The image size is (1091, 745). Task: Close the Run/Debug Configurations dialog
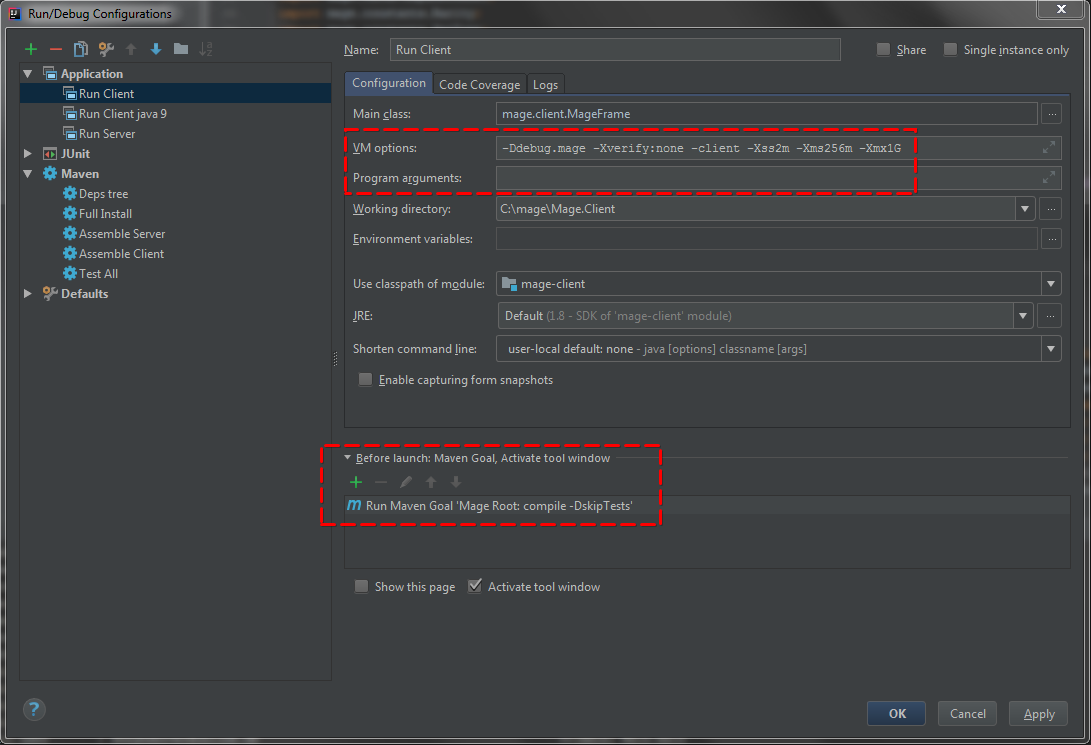pyautogui.click(x=1061, y=9)
